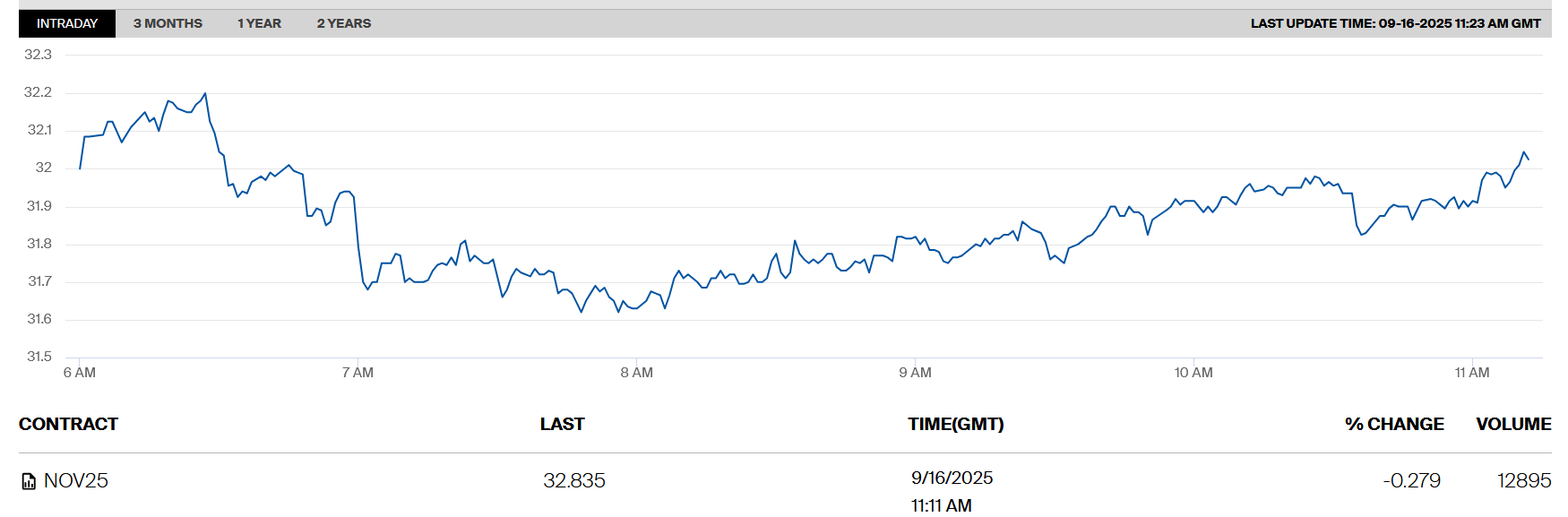
Task: Show the 2 YEARS chart range
Action: [x=343, y=23]
